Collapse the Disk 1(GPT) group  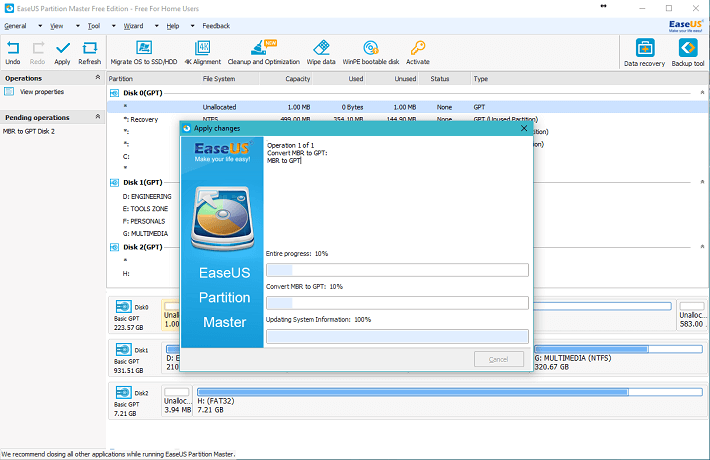[702, 182]
